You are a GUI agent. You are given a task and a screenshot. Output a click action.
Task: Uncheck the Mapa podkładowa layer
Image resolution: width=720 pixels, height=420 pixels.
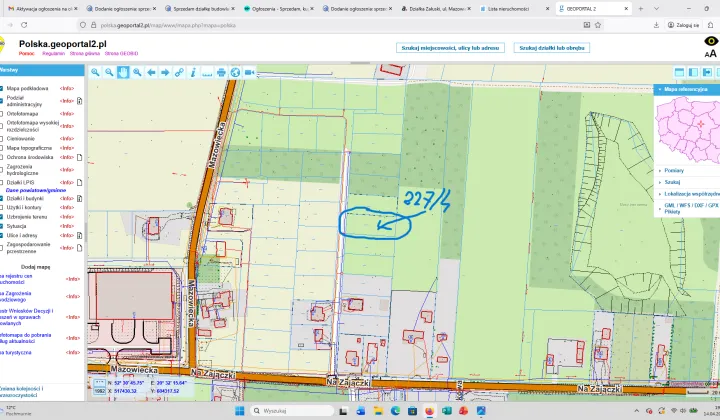(x=3, y=88)
